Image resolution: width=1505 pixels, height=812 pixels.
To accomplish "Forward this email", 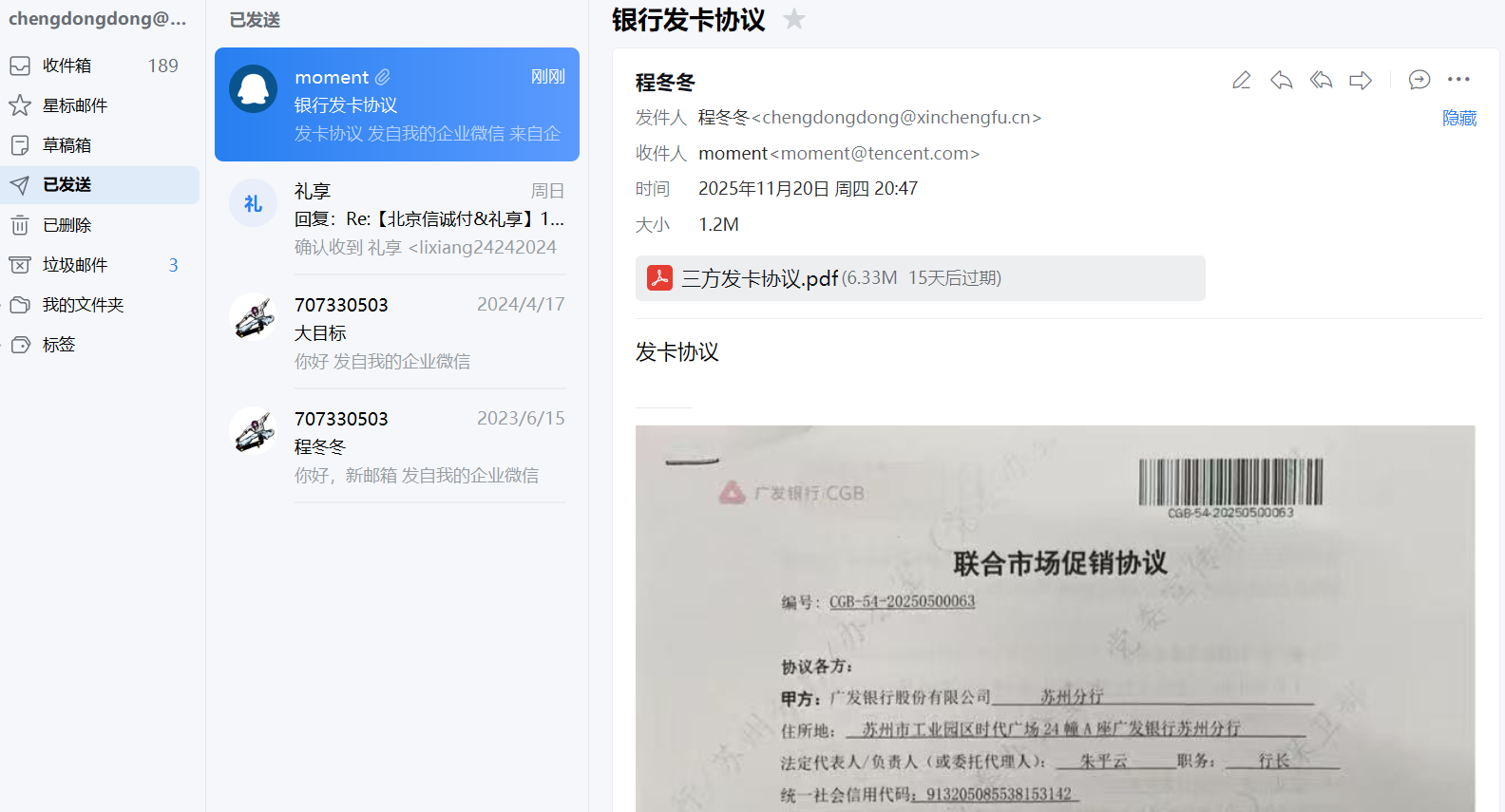I will tap(1361, 80).
